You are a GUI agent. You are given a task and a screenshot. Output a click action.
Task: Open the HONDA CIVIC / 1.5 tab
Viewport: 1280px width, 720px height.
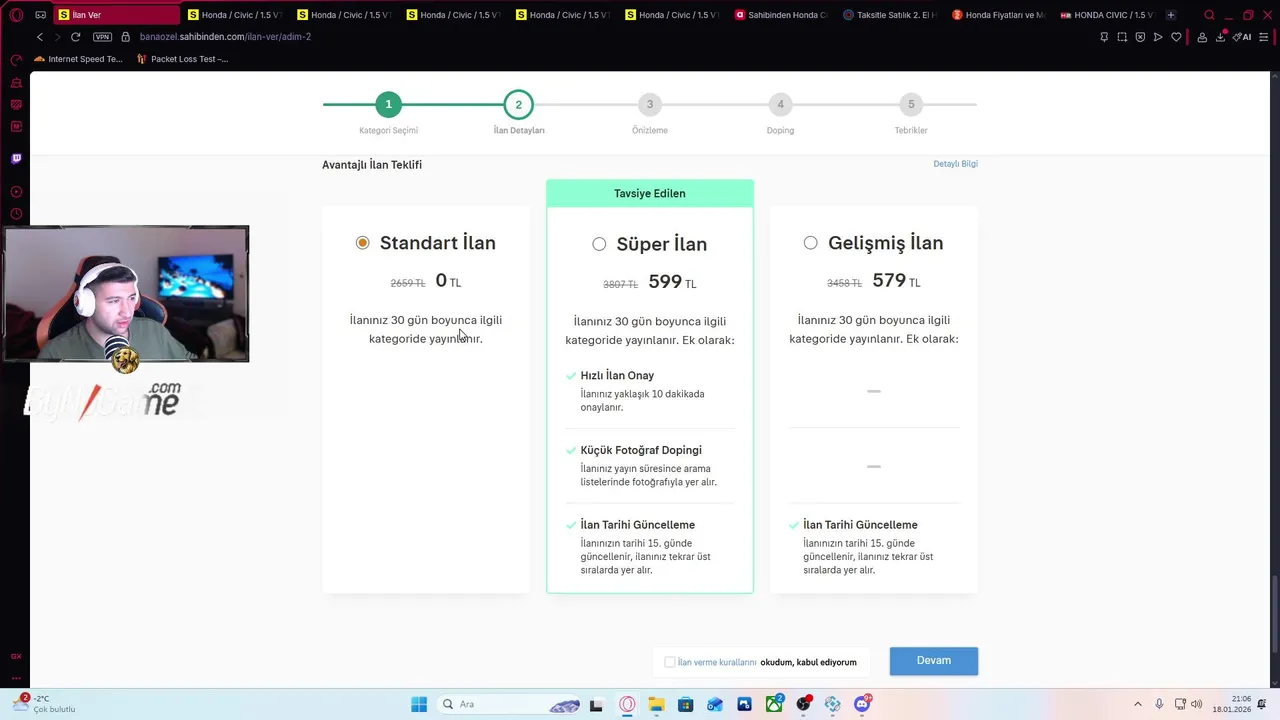1108,15
